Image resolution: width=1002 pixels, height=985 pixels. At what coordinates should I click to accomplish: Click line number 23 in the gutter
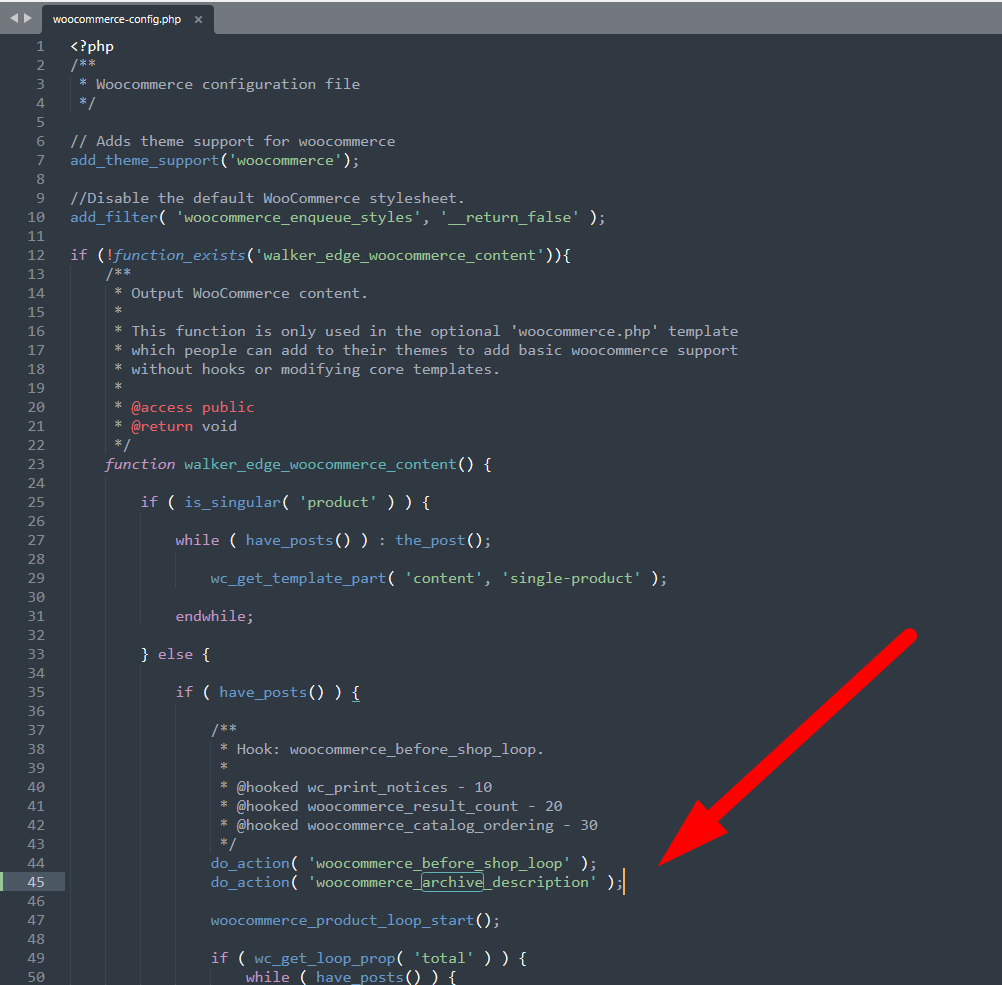(x=36, y=464)
